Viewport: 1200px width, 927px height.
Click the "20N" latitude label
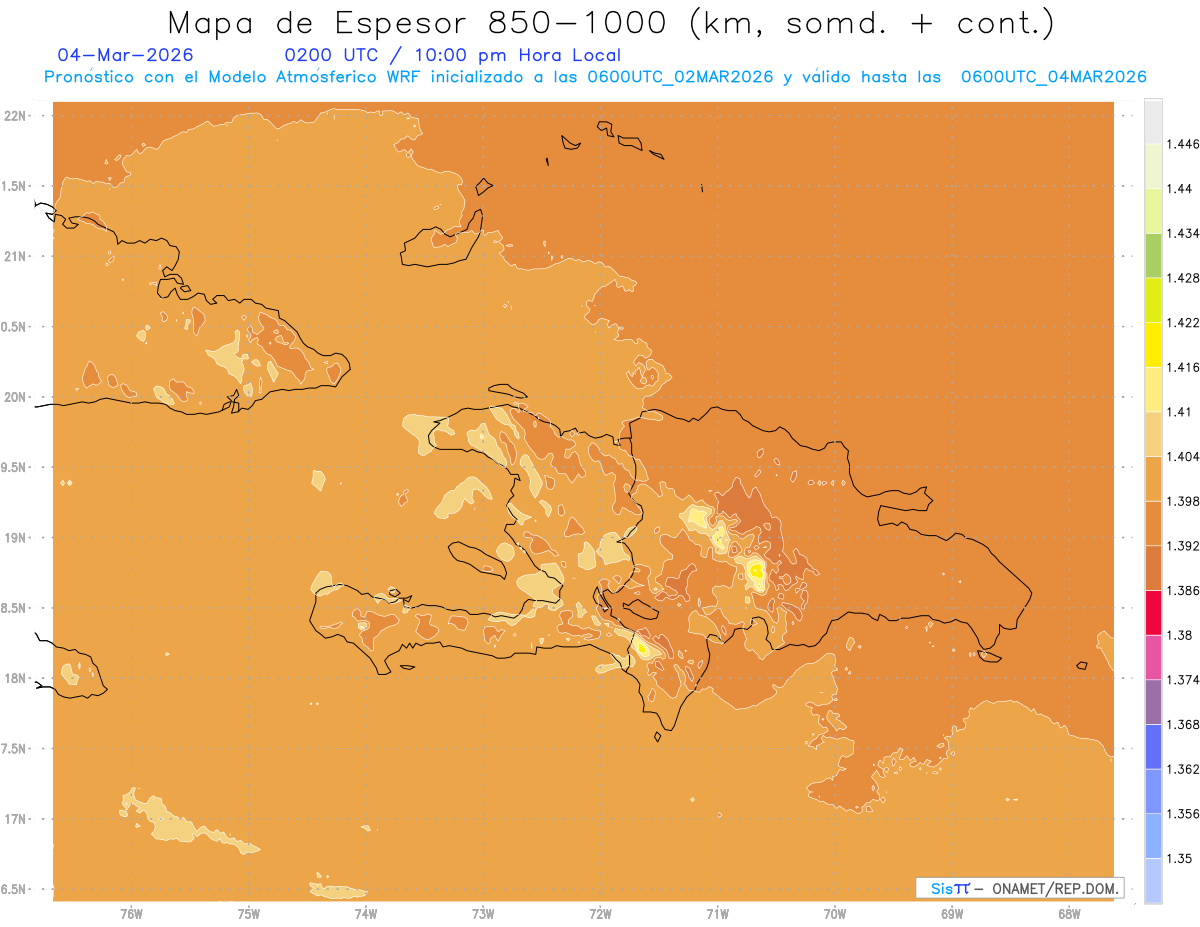point(14,397)
